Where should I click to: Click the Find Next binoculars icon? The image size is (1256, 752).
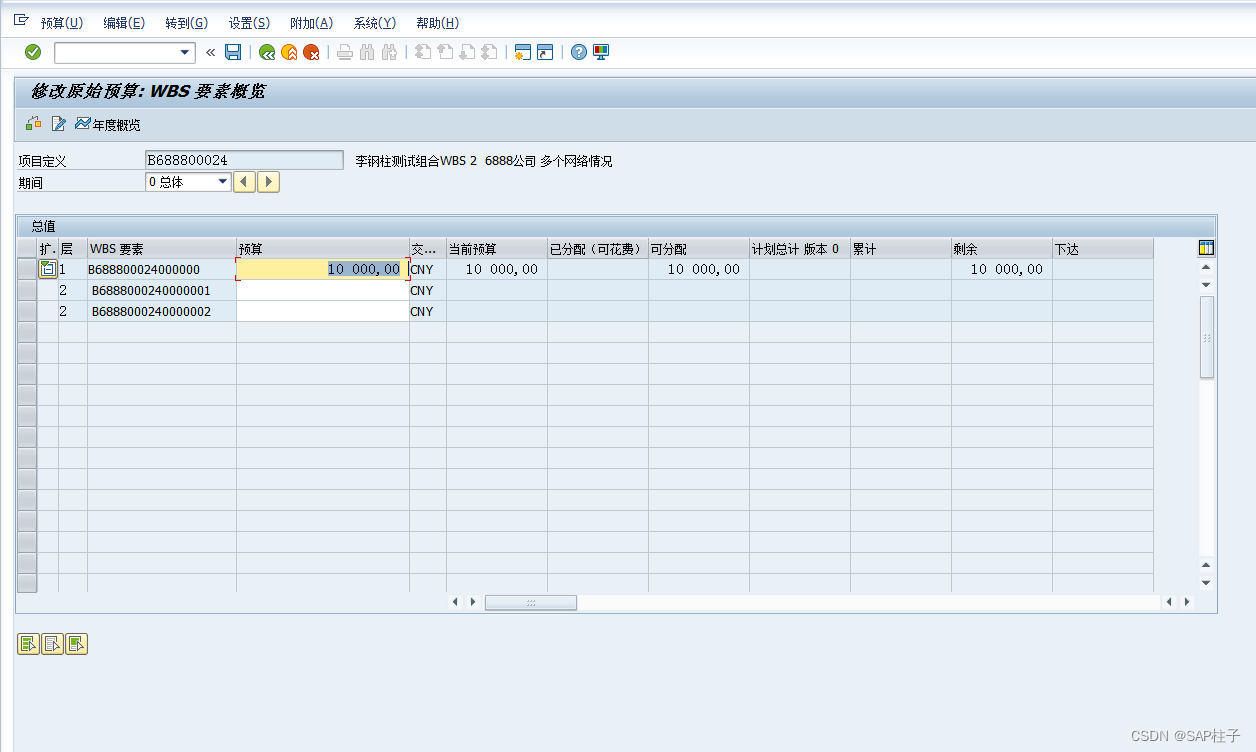[389, 52]
